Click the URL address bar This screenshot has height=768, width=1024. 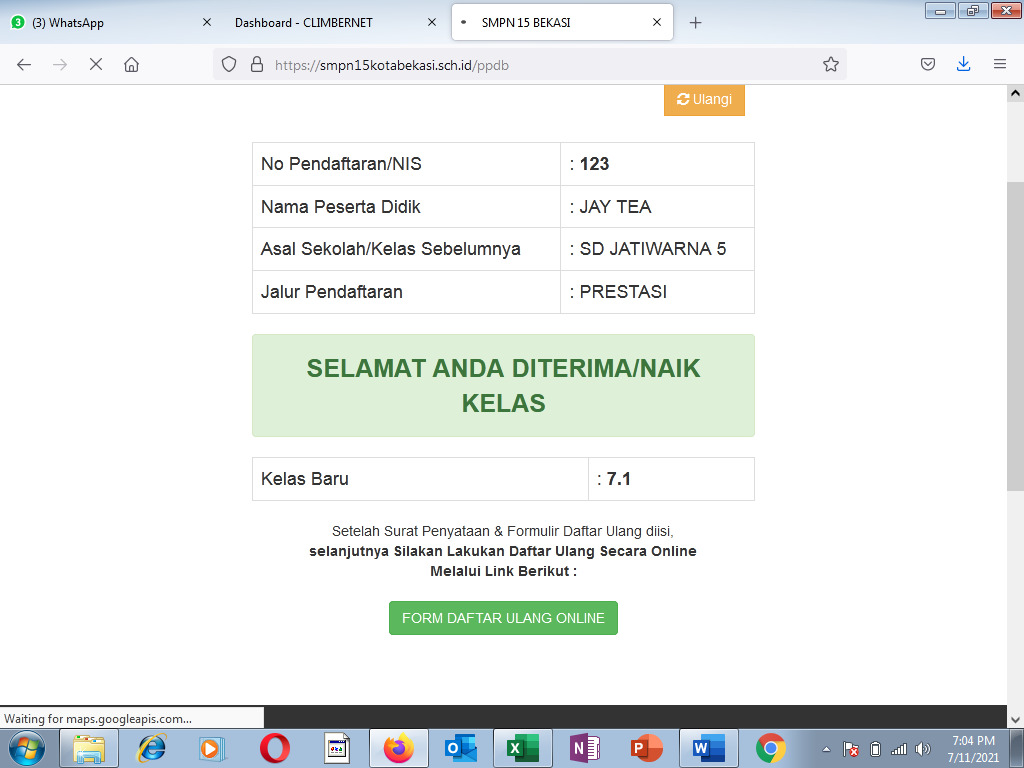pyautogui.click(x=540, y=64)
